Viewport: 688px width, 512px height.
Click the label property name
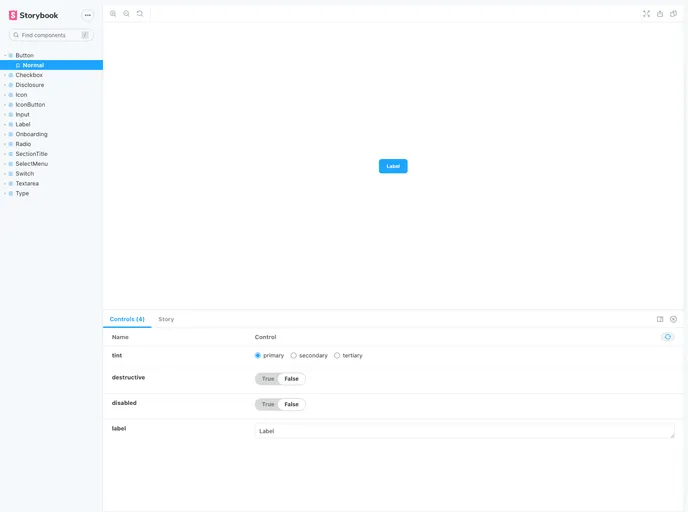point(119,428)
